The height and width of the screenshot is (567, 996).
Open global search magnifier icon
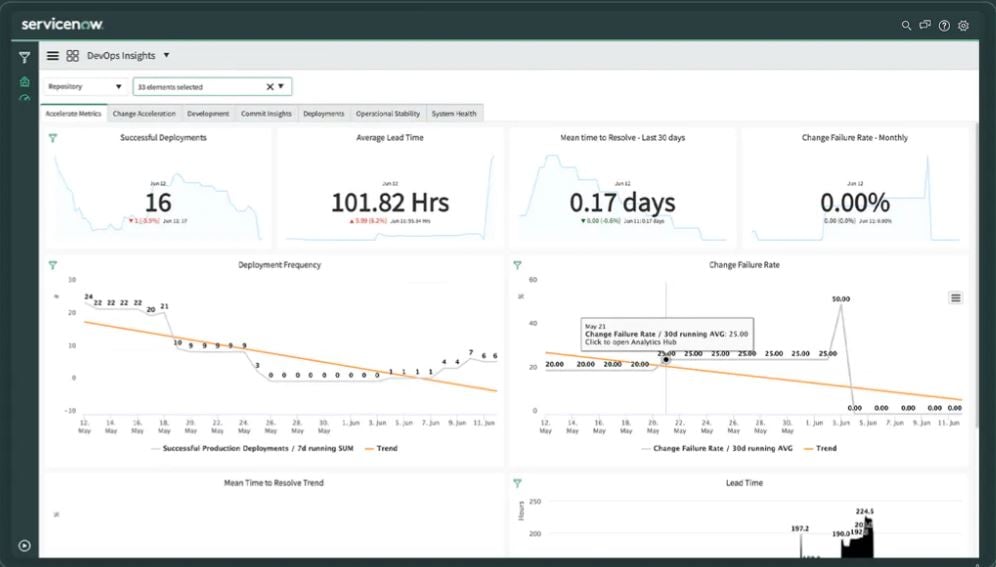pos(907,25)
